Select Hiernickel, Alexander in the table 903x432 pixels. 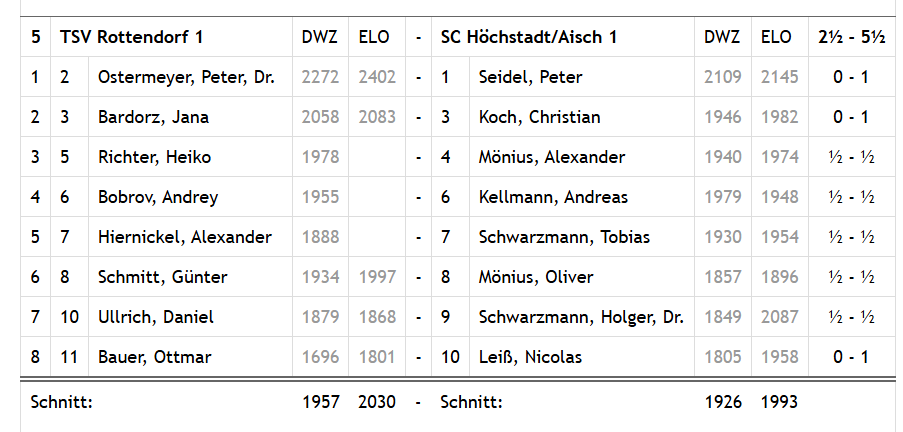(x=184, y=237)
